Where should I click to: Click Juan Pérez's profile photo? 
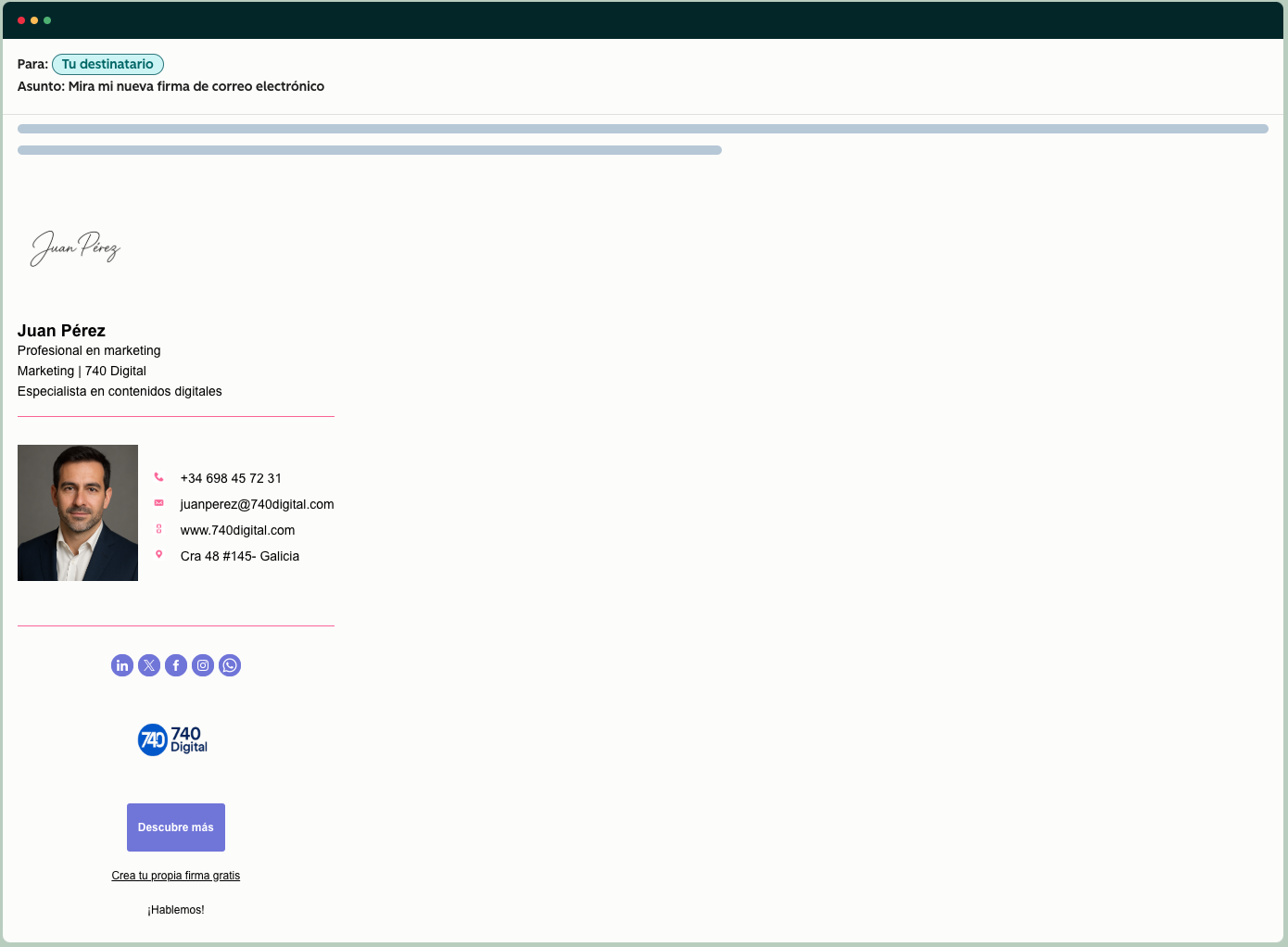(x=78, y=512)
